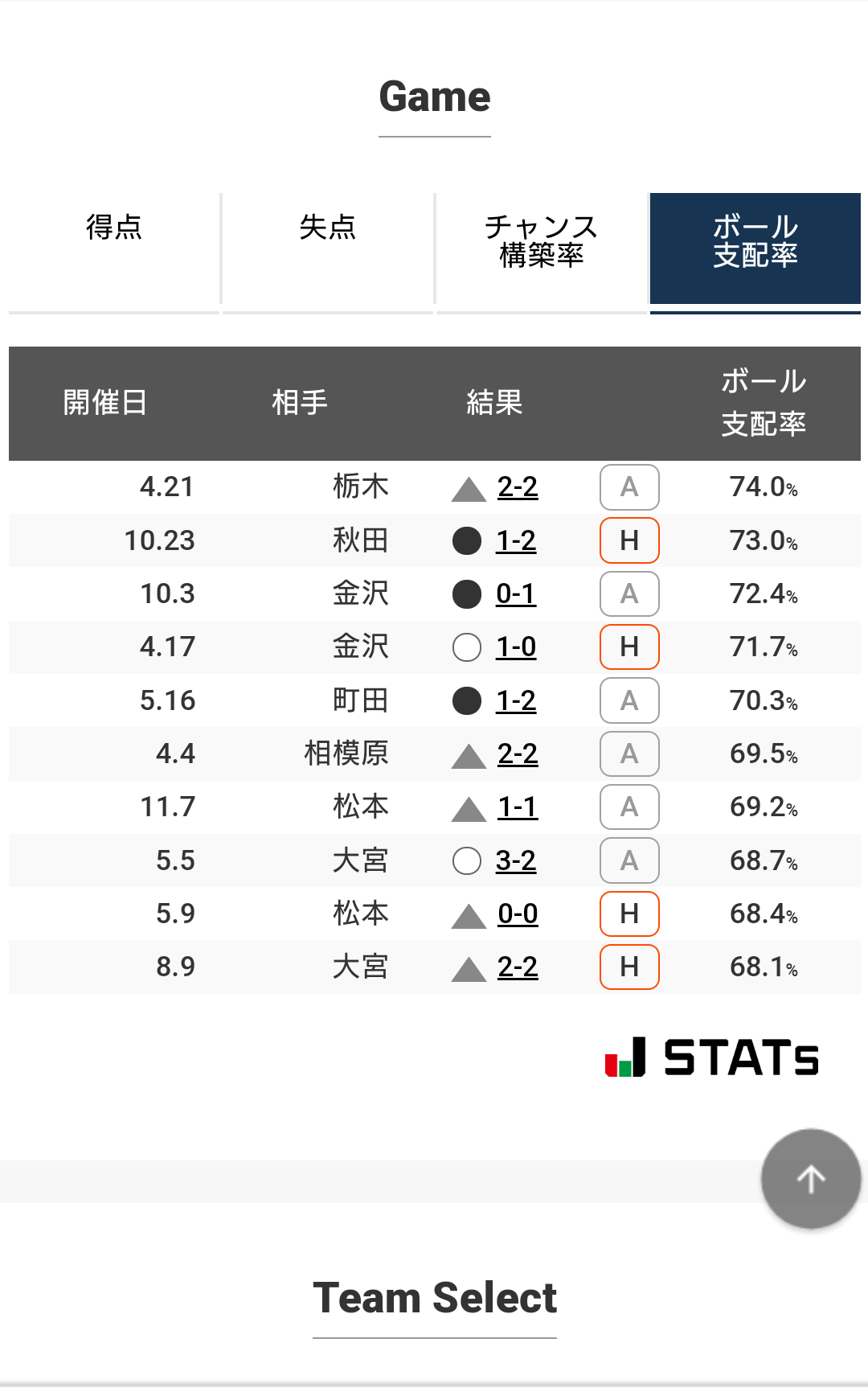868x1392 pixels.
Task: Click the H badge in the 10.23 秋田 row
Action: (x=629, y=540)
